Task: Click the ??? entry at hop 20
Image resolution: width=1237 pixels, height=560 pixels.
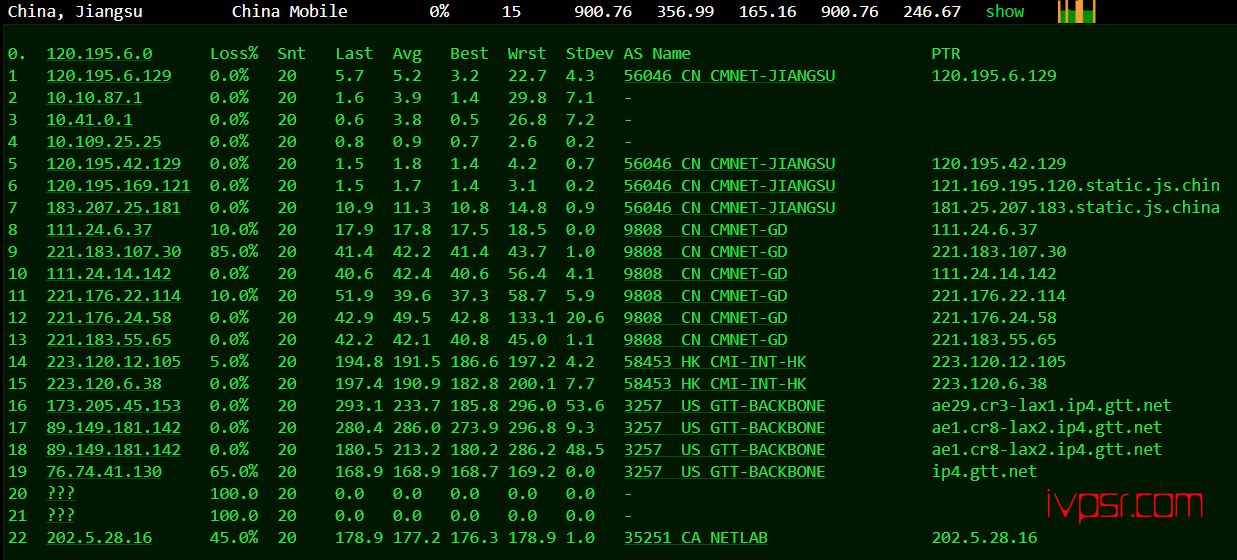Action: pyautogui.click(x=61, y=494)
